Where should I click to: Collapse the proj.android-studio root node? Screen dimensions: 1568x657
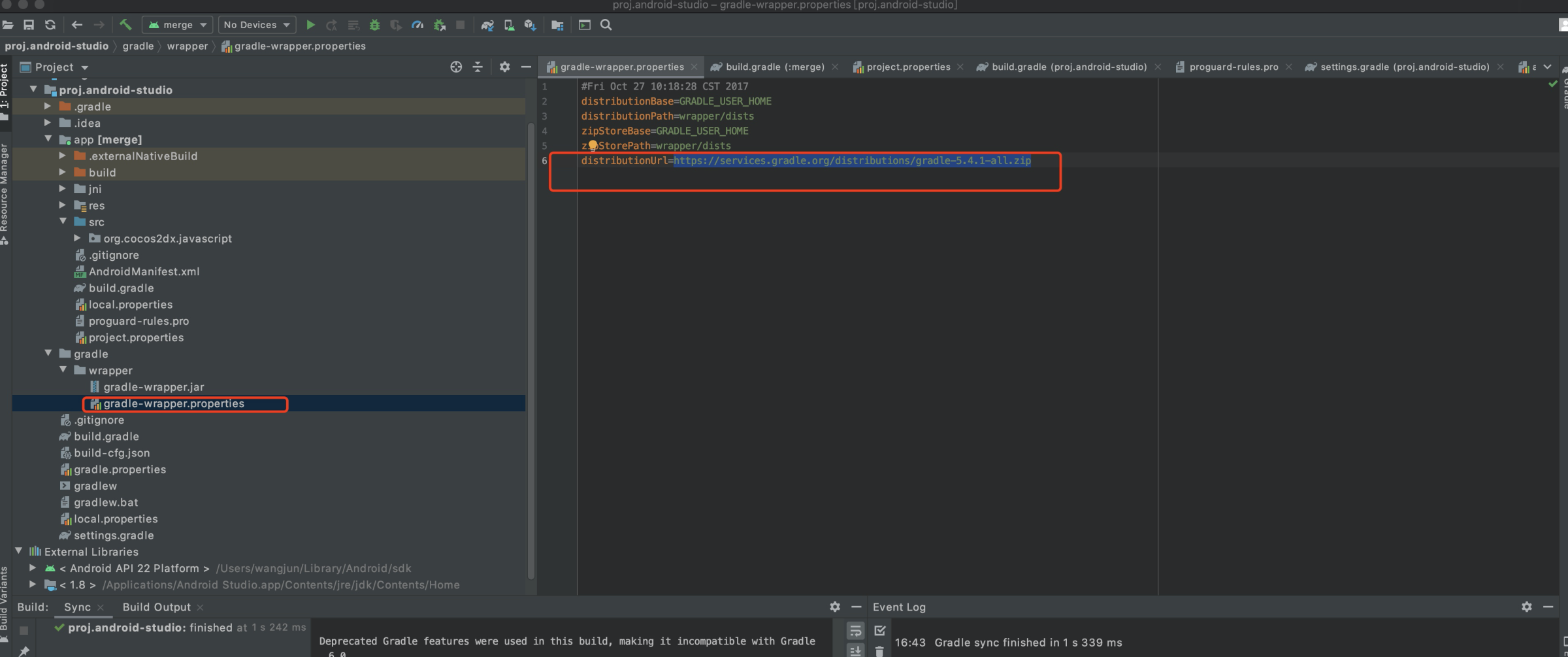click(33, 89)
